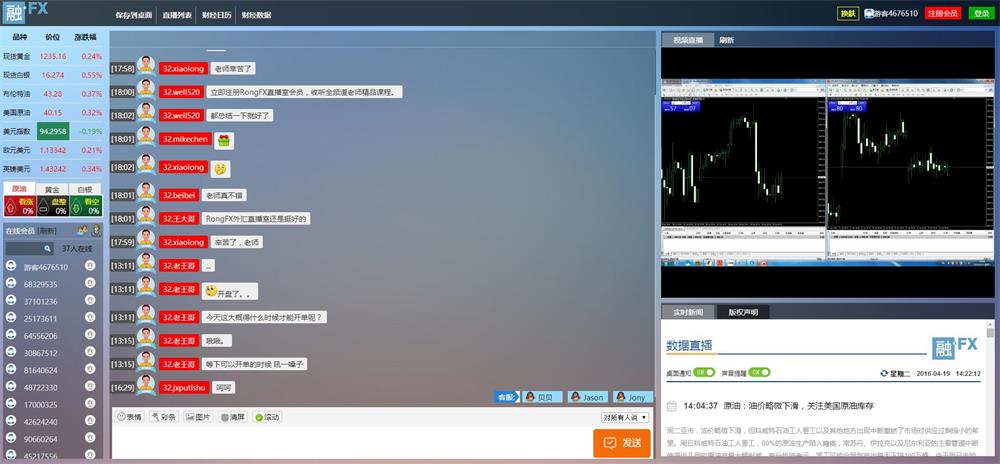
Task: Toggle the 滚动 auto-scroll option
Action: [267, 417]
